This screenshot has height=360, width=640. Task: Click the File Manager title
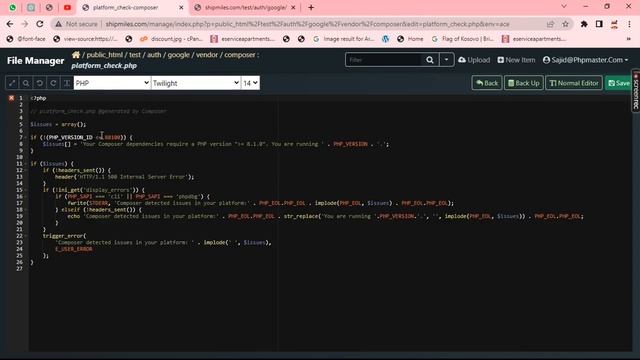(x=36, y=60)
